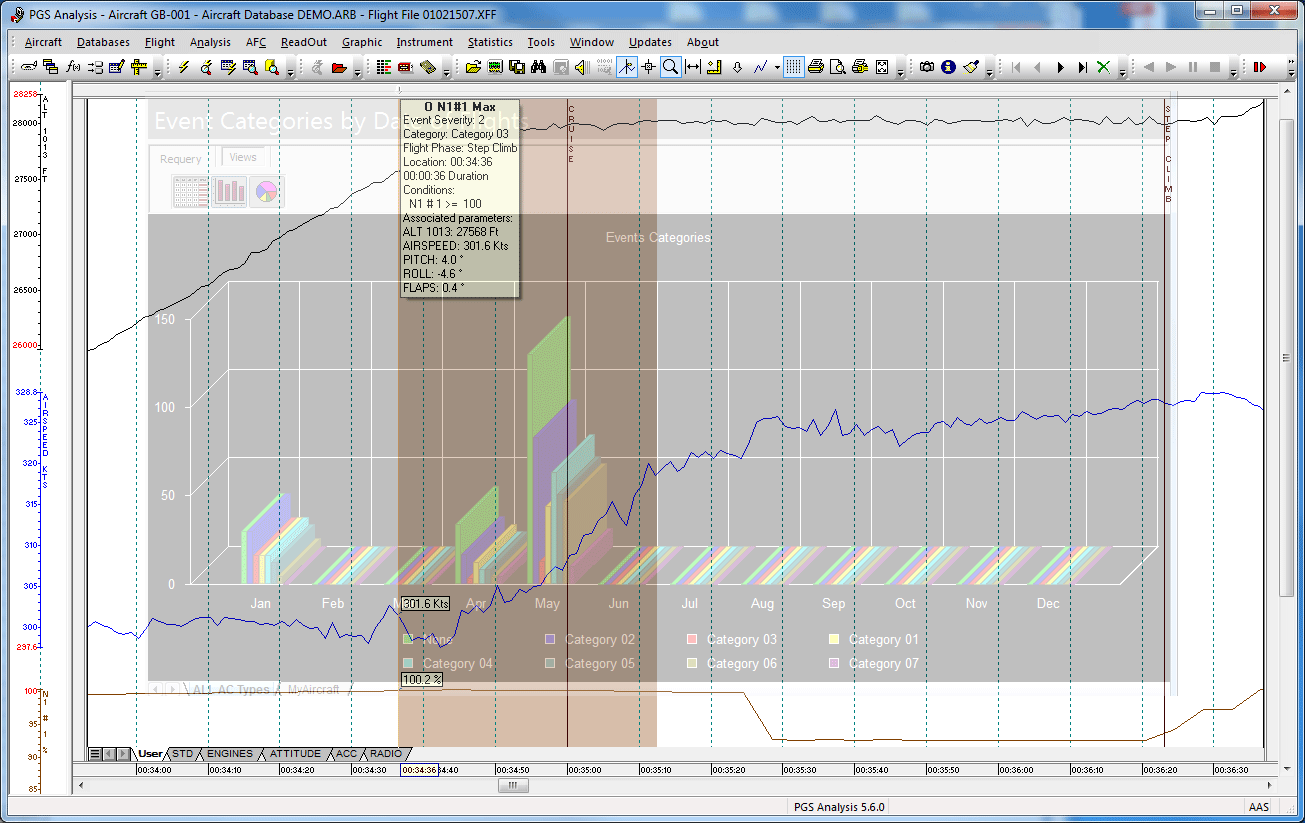Switch to the ATTITUDE tab
Viewport: 1305px width, 823px height.
[x=295, y=753]
